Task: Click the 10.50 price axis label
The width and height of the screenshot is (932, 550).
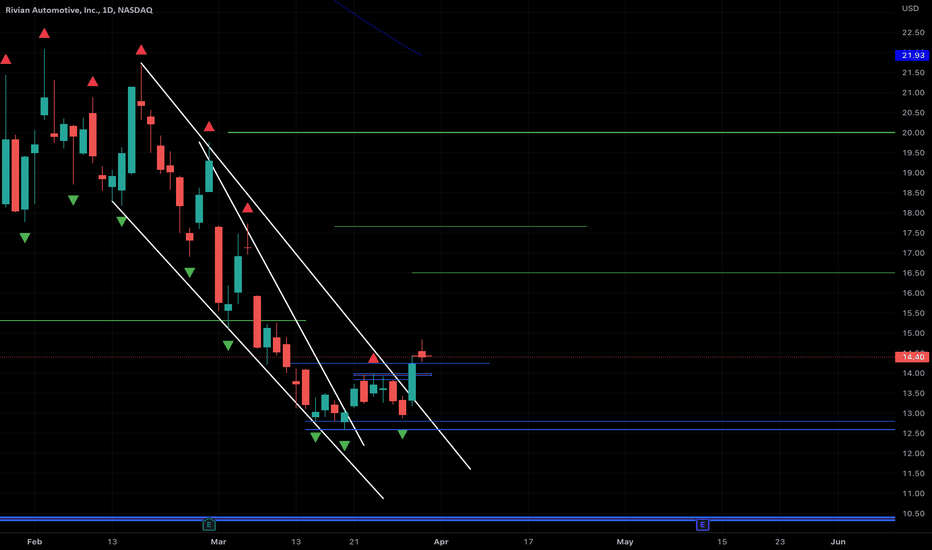Action: (913, 513)
